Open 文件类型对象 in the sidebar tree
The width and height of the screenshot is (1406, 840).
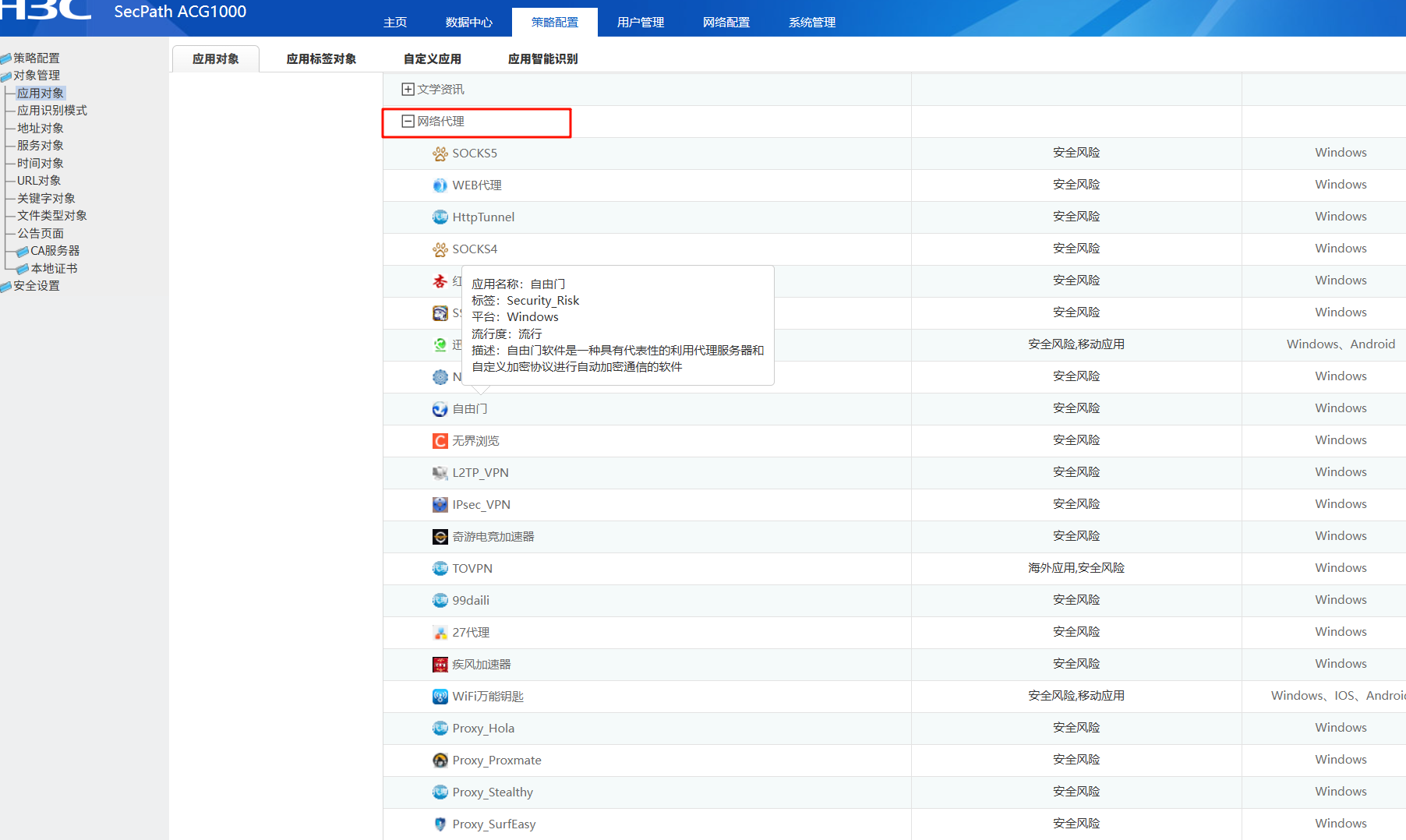point(52,216)
